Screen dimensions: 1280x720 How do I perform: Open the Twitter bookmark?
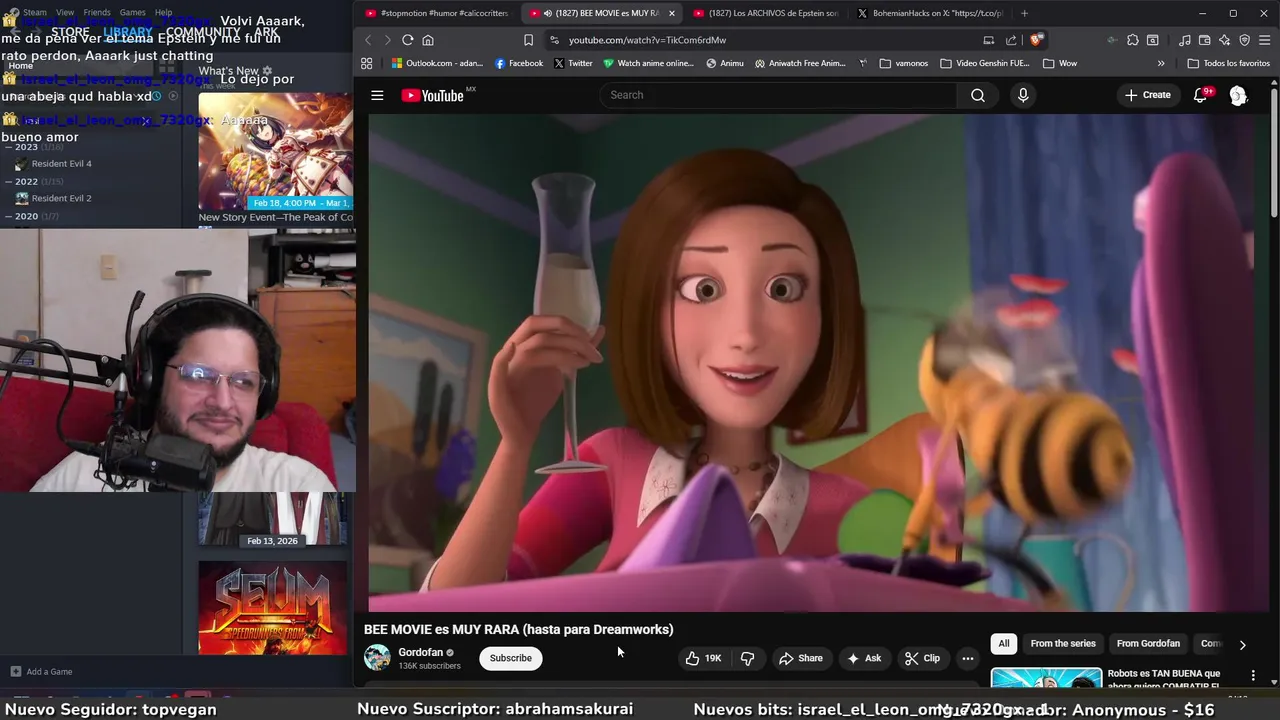(573, 63)
